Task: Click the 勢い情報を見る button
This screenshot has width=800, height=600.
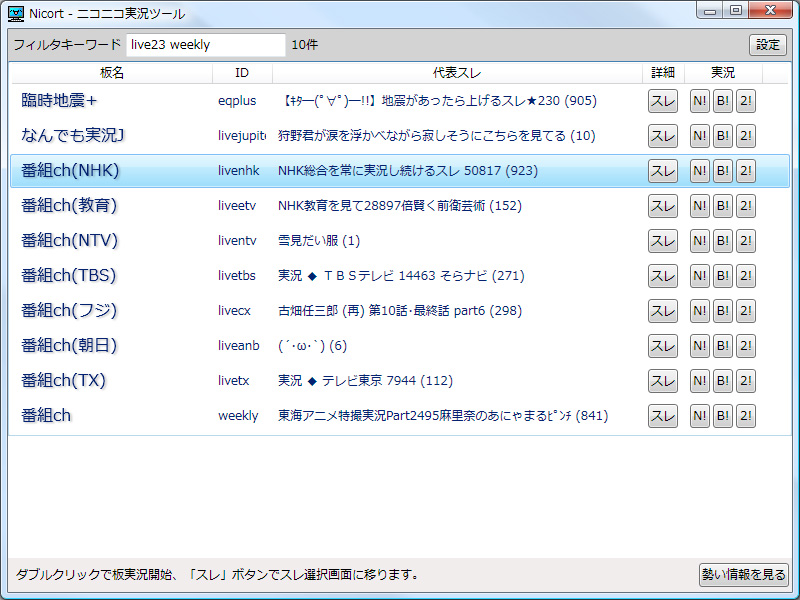Action: point(743,574)
